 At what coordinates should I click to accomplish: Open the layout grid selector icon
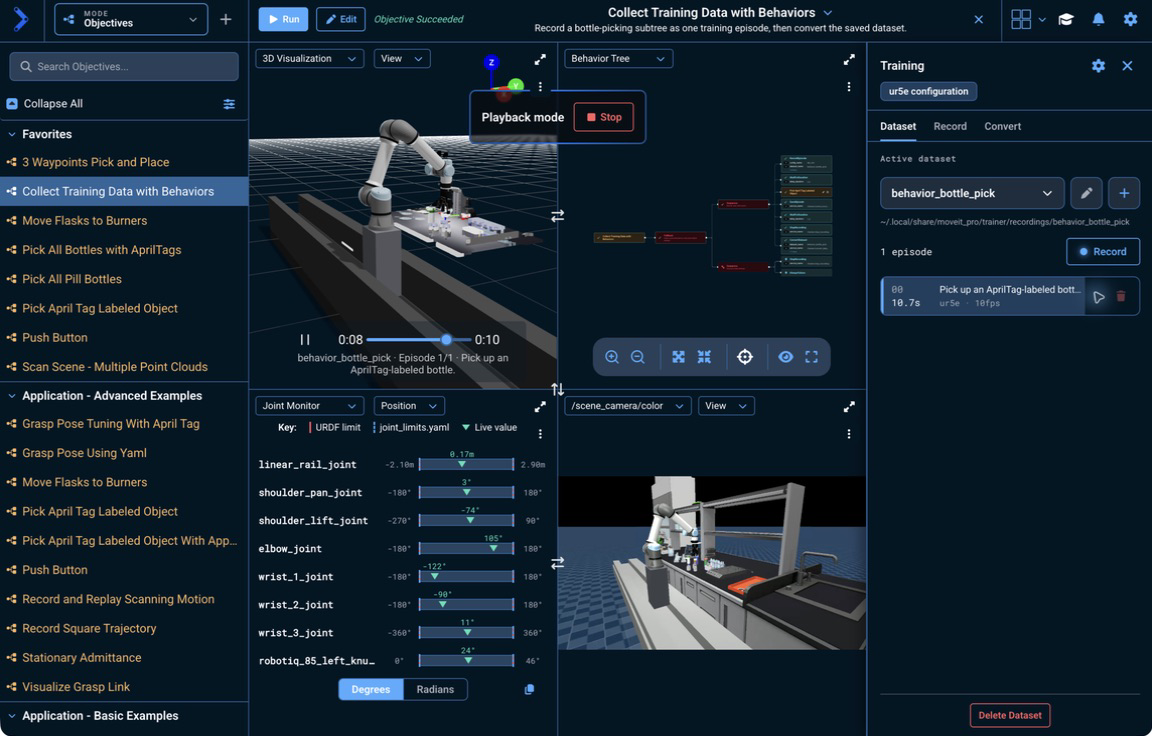[1020, 19]
